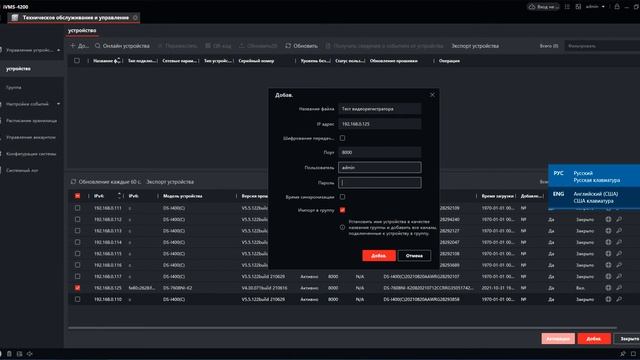Click the sound icon in the bottom-left status bar
Screen dimensions: 640x360
pyautogui.click(x=29, y=354)
